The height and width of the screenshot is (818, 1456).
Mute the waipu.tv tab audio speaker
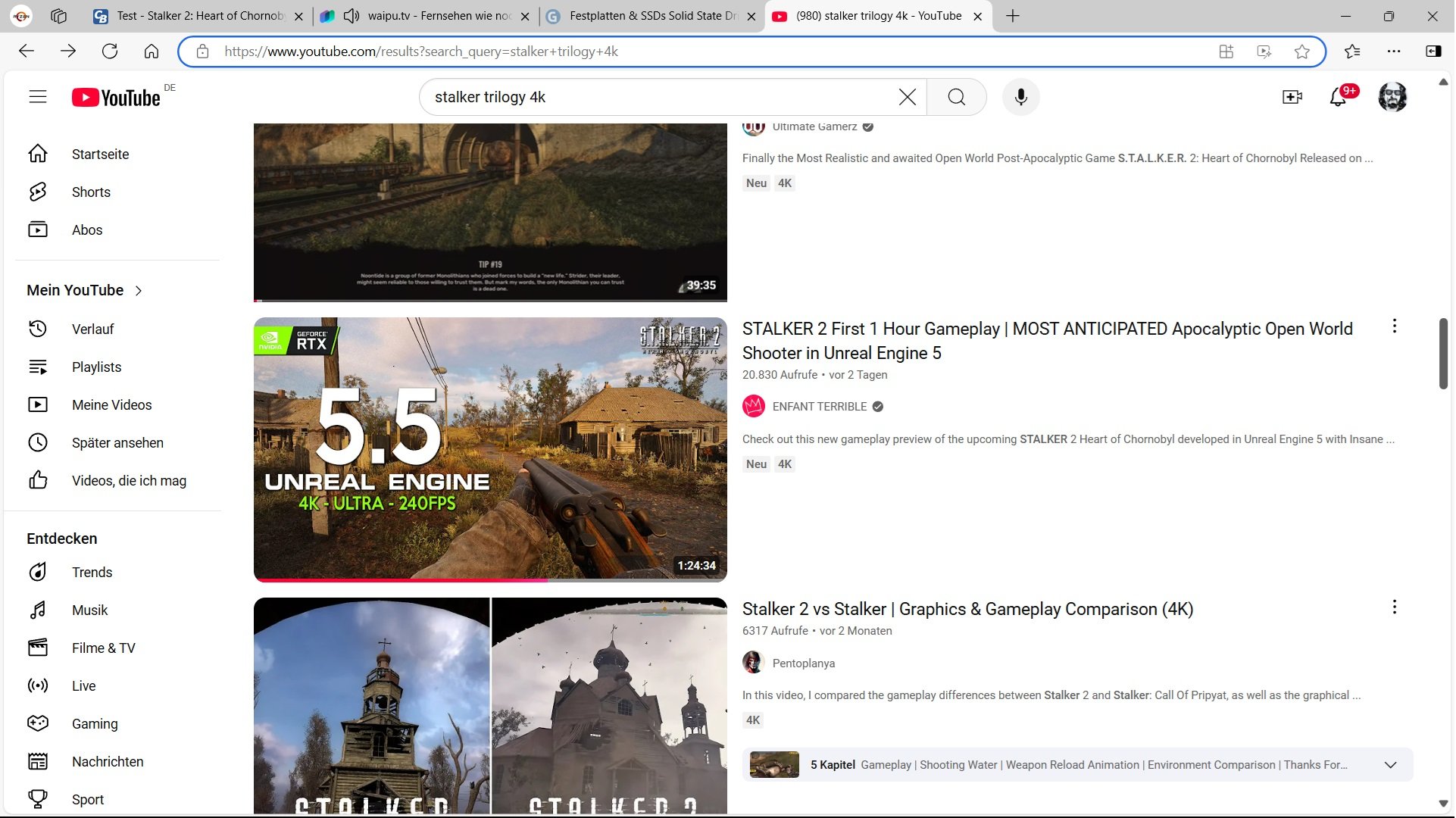[x=351, y=16]
